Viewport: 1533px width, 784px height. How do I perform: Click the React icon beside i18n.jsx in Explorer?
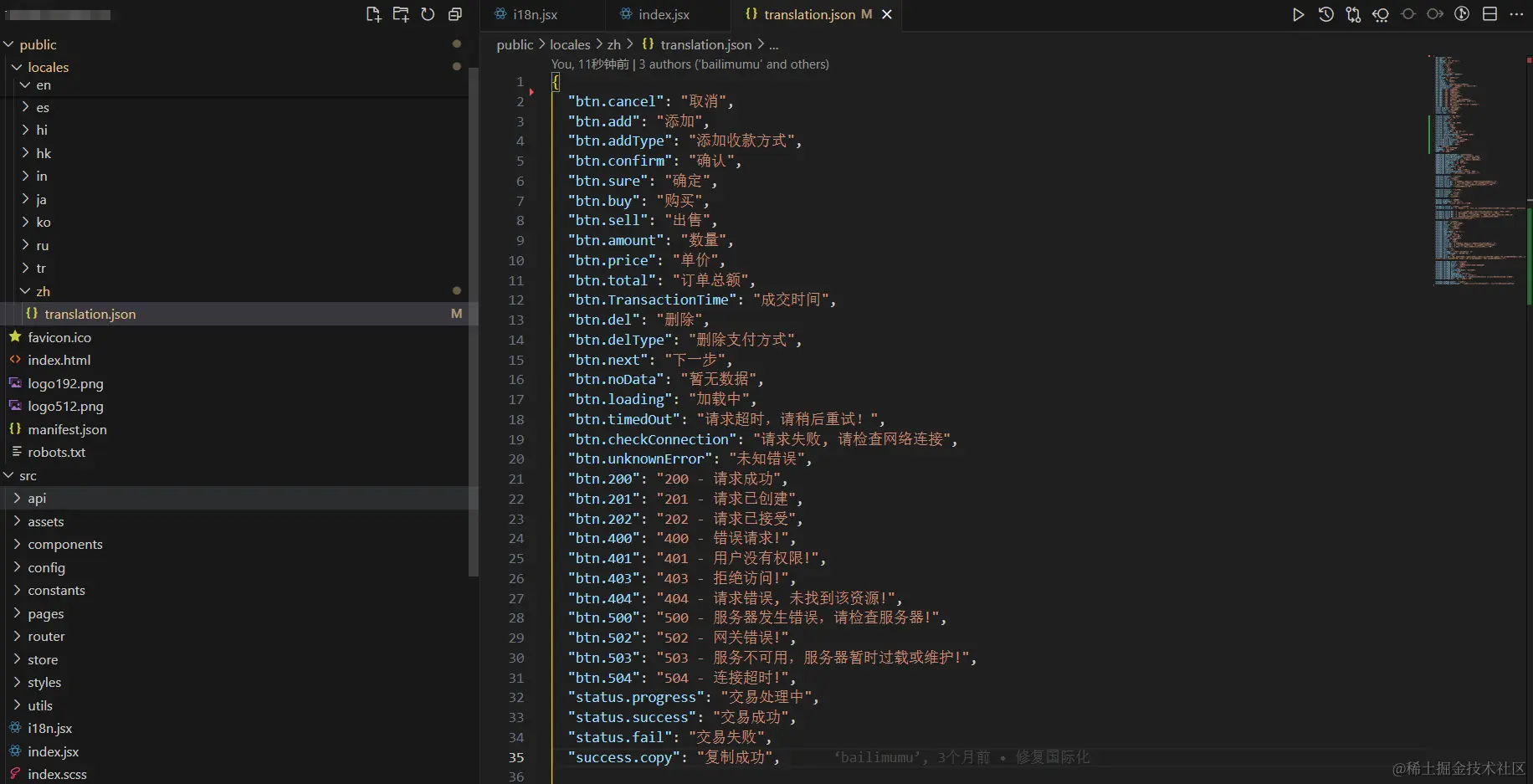(x=15, y=728)
